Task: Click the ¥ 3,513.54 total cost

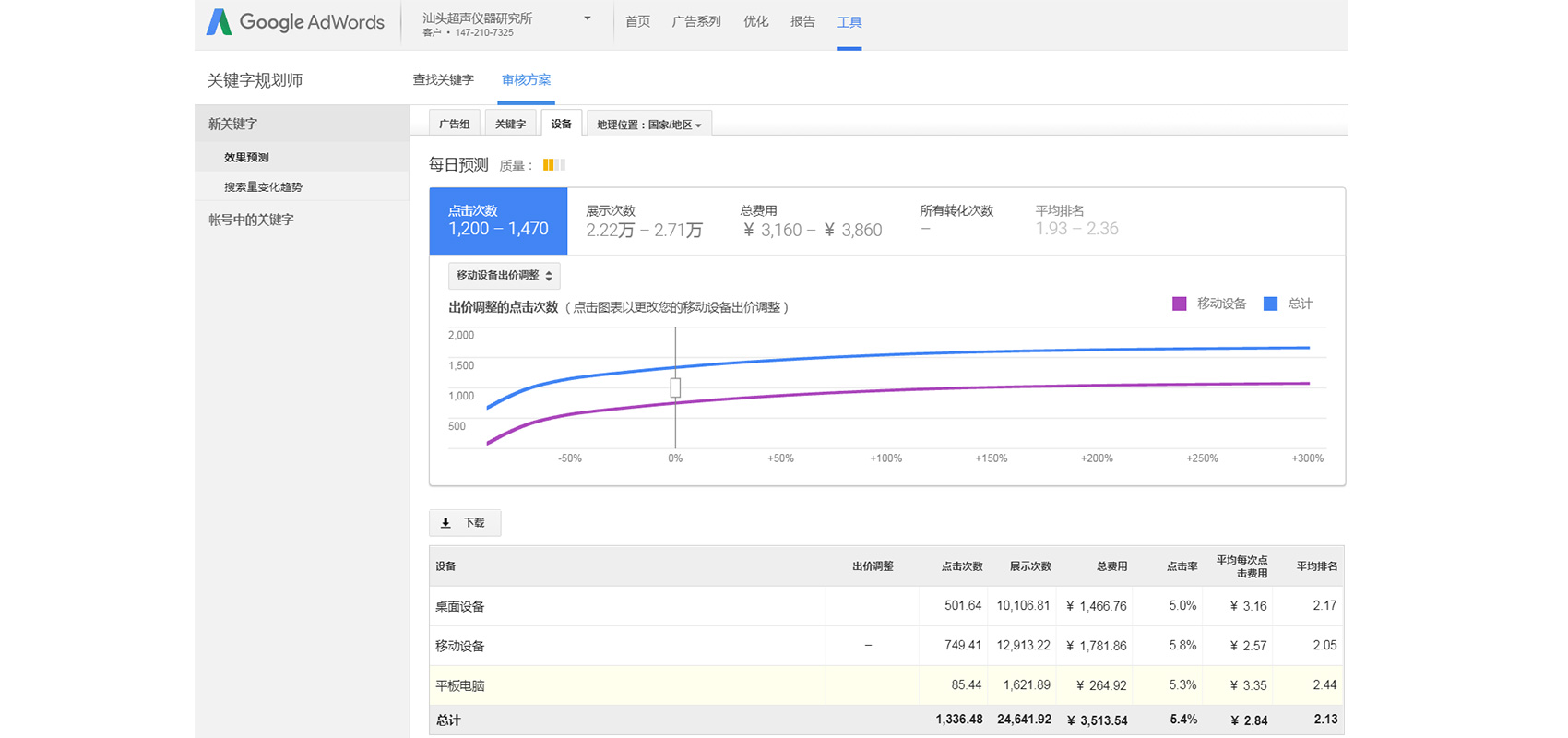Action: (1097, 720)
